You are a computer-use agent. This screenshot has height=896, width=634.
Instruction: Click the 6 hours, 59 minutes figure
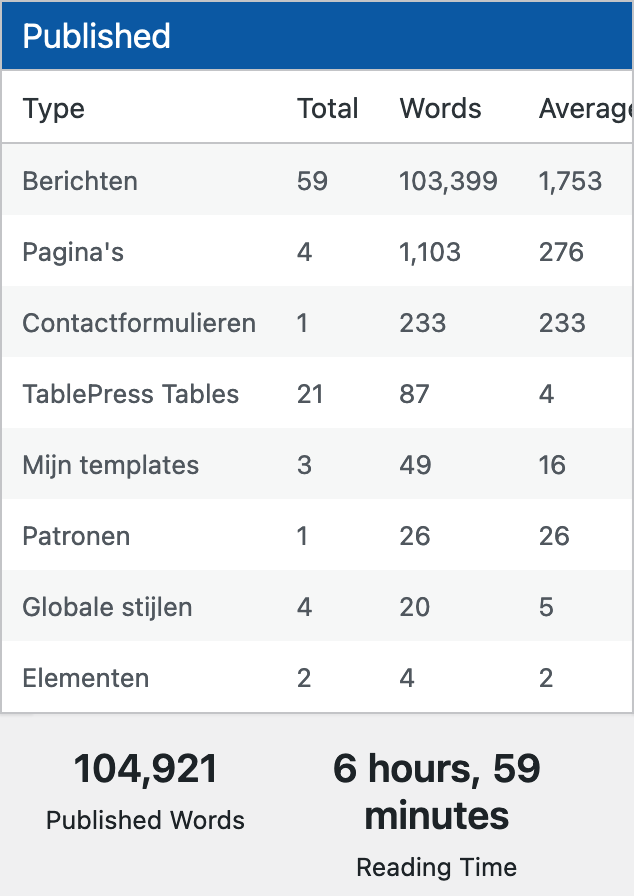click(437, 791)
